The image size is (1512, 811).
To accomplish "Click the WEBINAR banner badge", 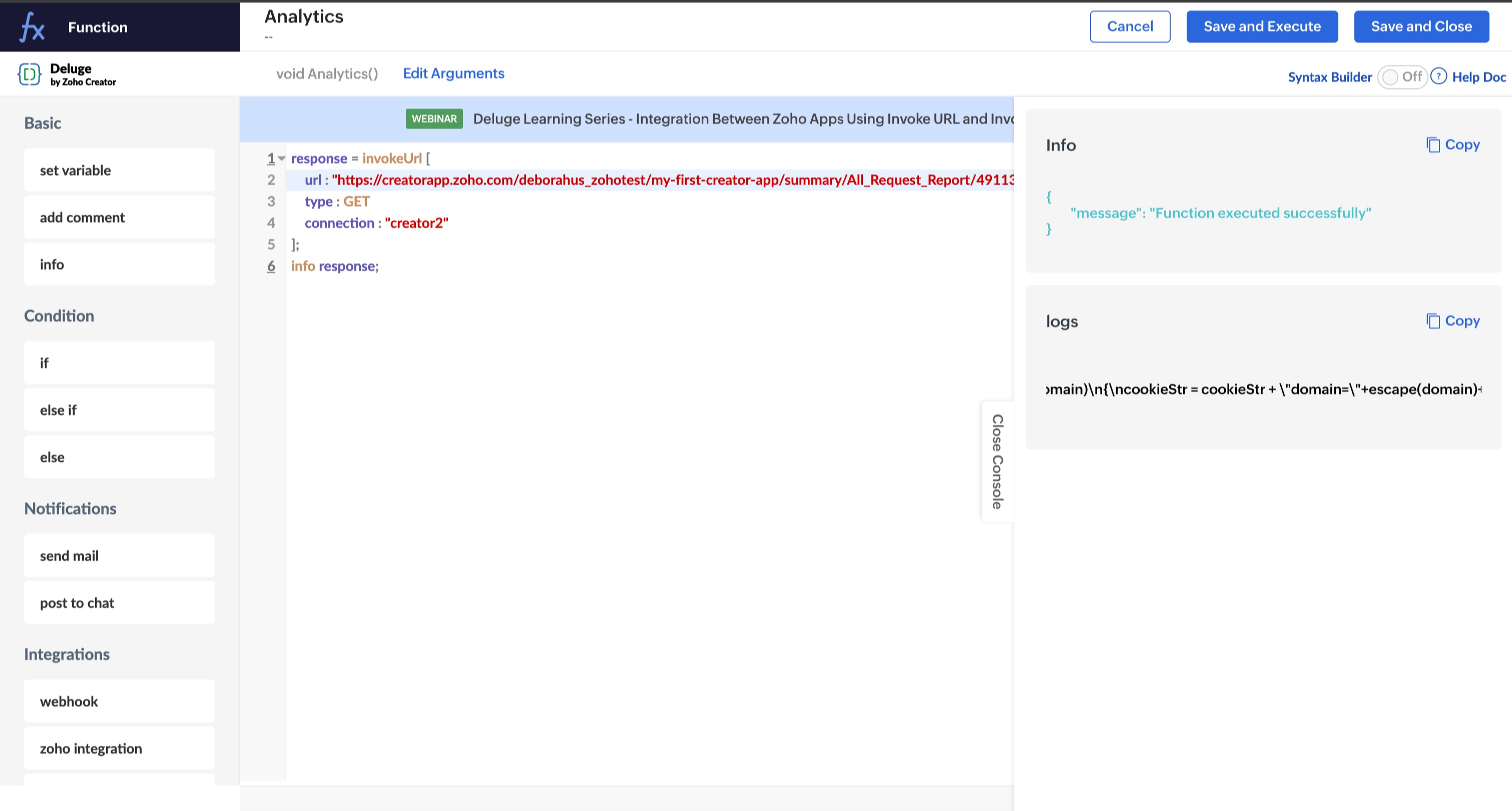I will pyautogui.click(x=434, y=119).
